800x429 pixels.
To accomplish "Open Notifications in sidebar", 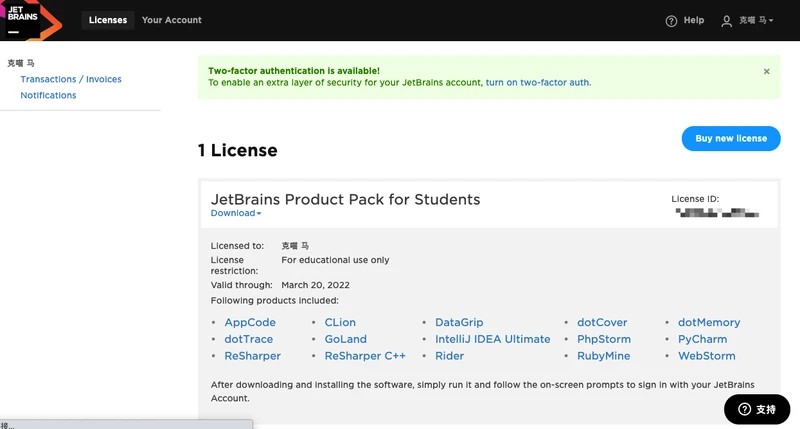I will pos(48,95).
